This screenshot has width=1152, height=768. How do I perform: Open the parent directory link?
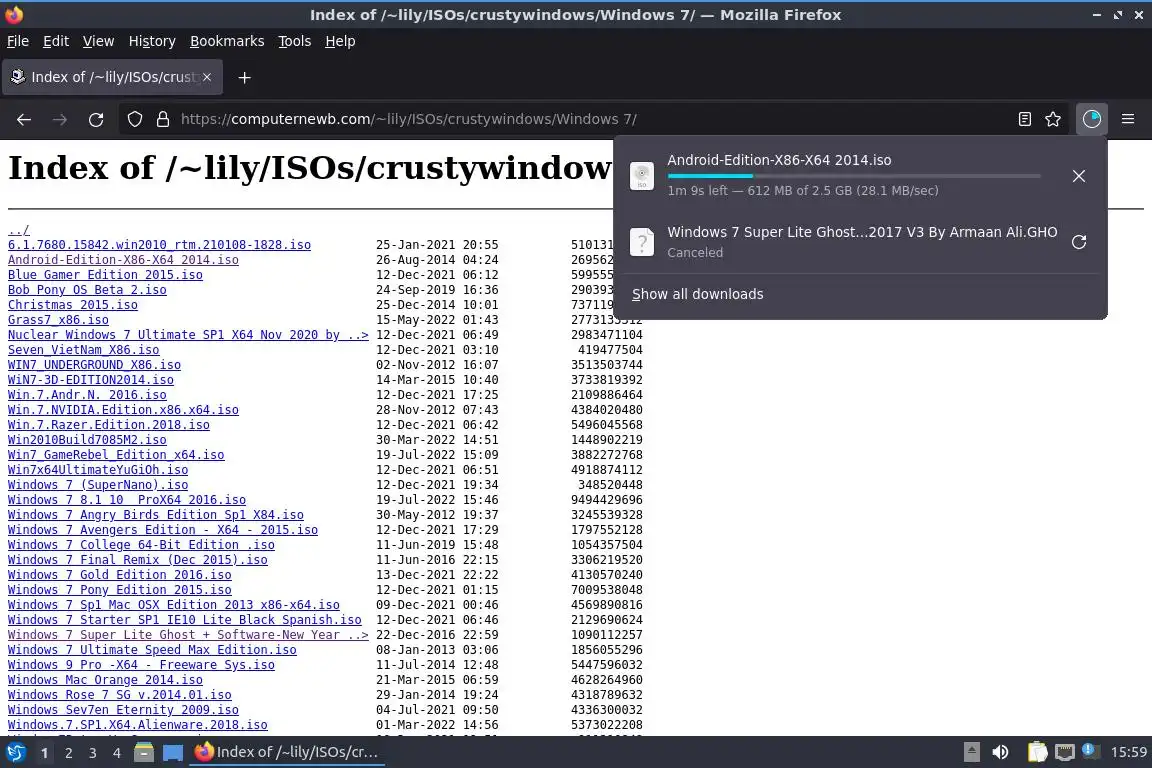pyautogui.click(x=18, y=230)
